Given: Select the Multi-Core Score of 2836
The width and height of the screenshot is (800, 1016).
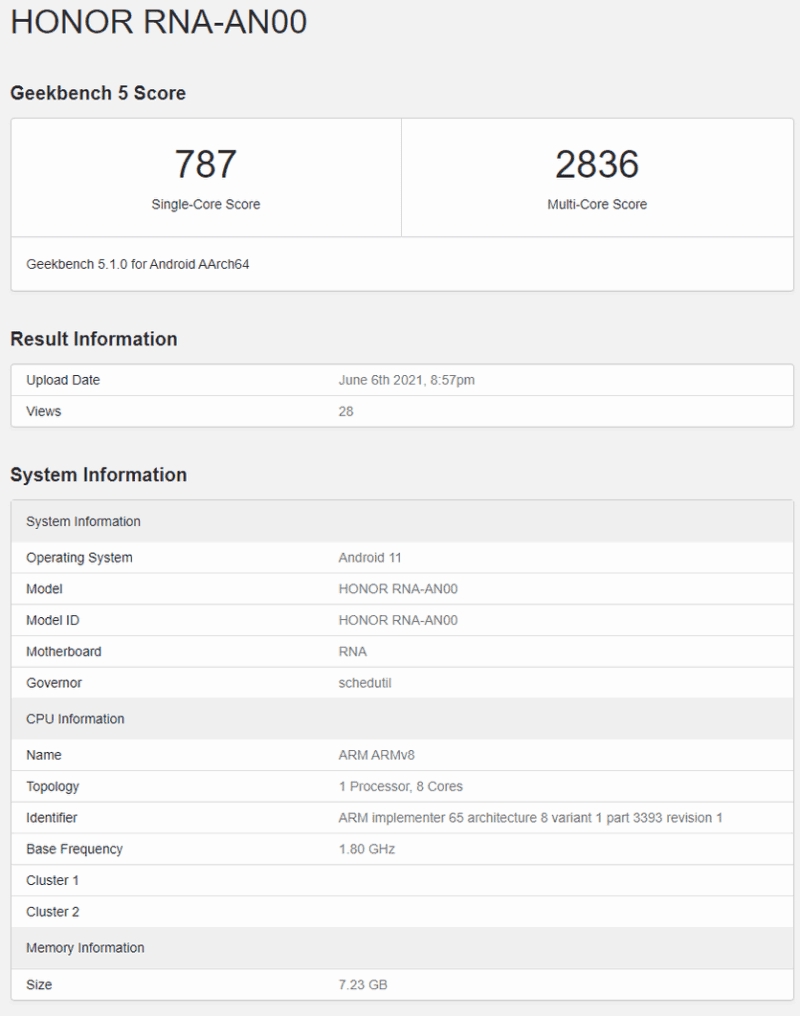Looking at the screenshot, I should click(x=597, y=160).
